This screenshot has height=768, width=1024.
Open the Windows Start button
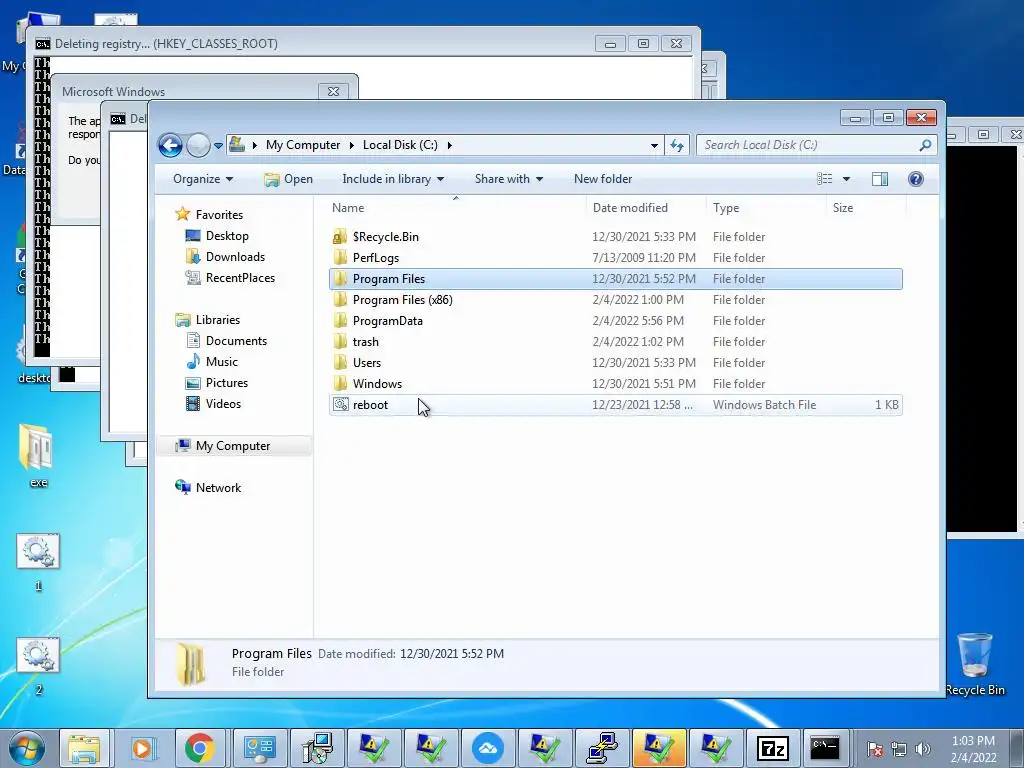pos(26,748)
